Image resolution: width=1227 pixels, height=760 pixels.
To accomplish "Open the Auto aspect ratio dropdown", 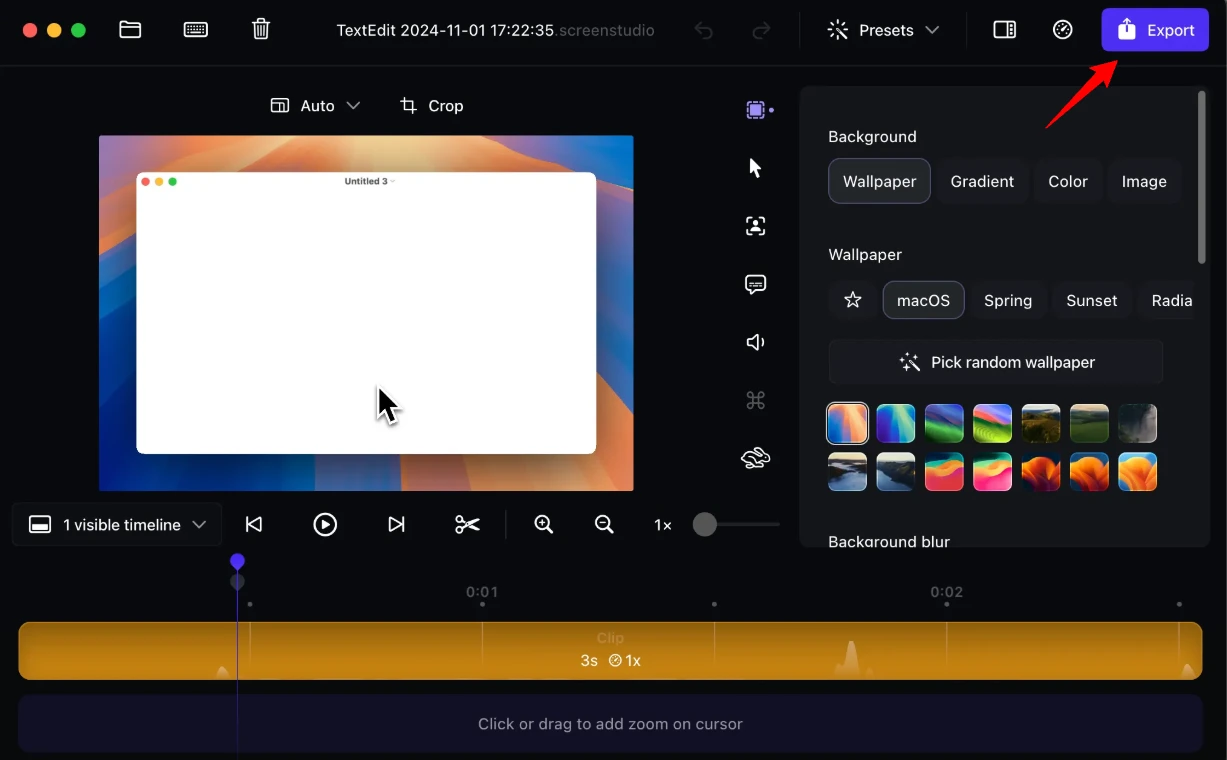I will point(315,106).
